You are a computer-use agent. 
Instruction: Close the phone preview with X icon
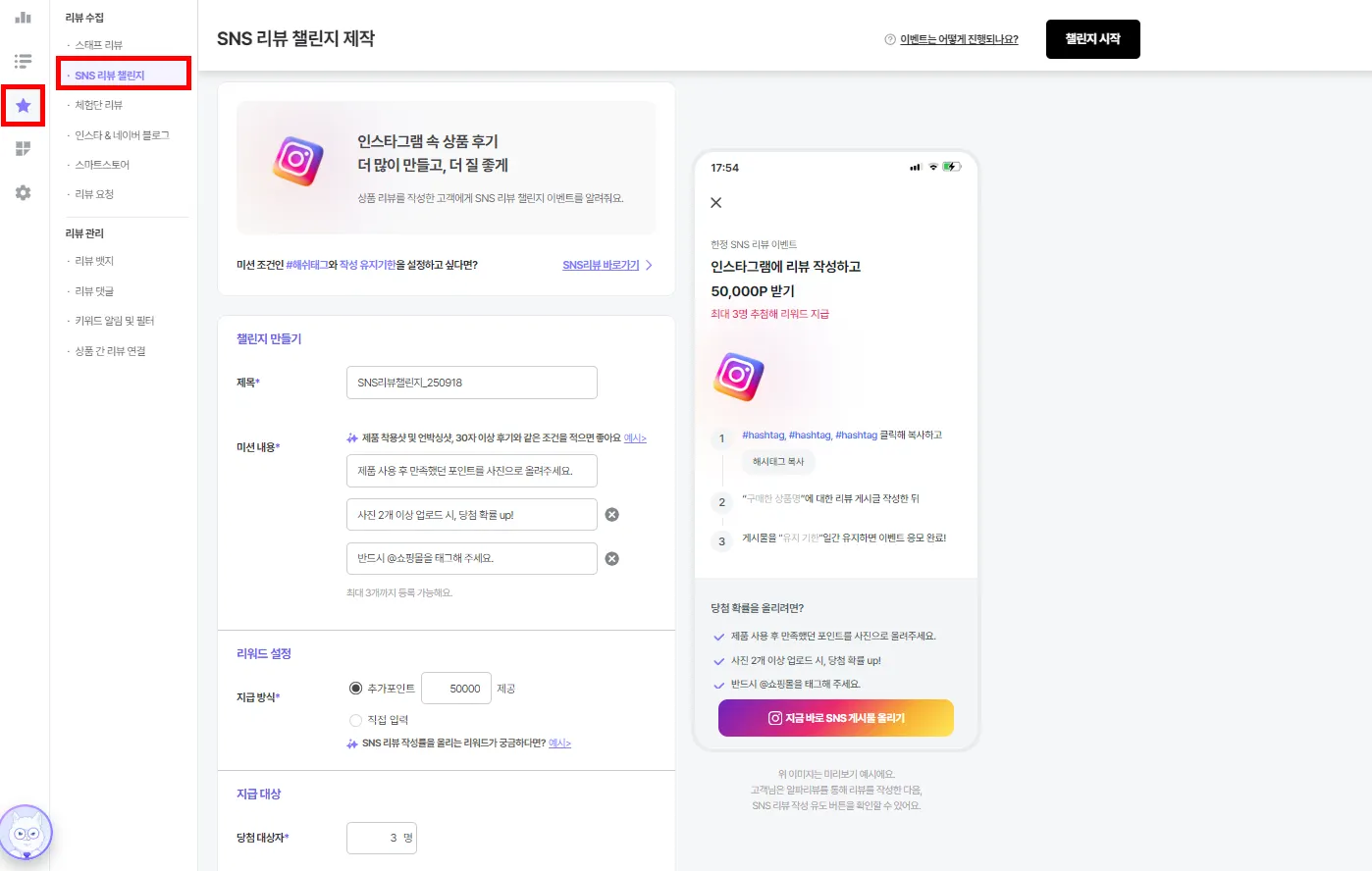pyautogui.click(x=716, y=203)
